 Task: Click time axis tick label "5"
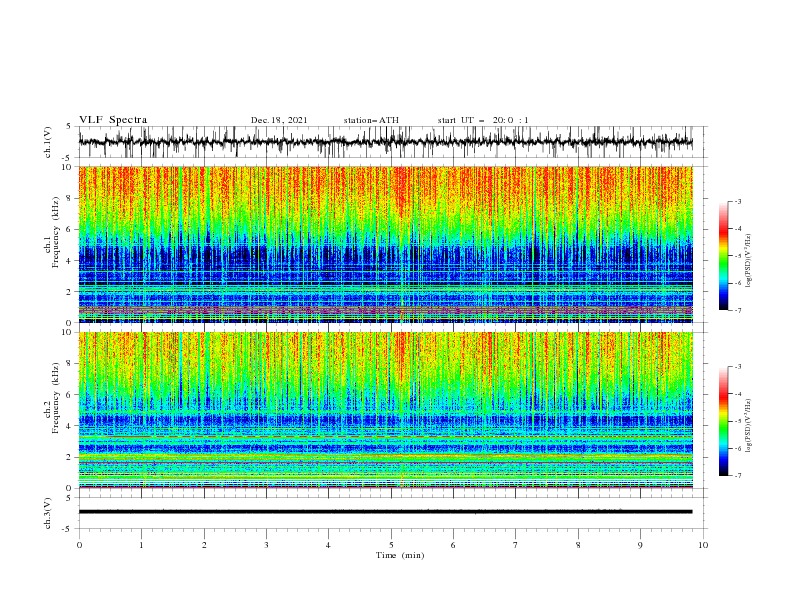pyautogui.click(x=391, y=545)
